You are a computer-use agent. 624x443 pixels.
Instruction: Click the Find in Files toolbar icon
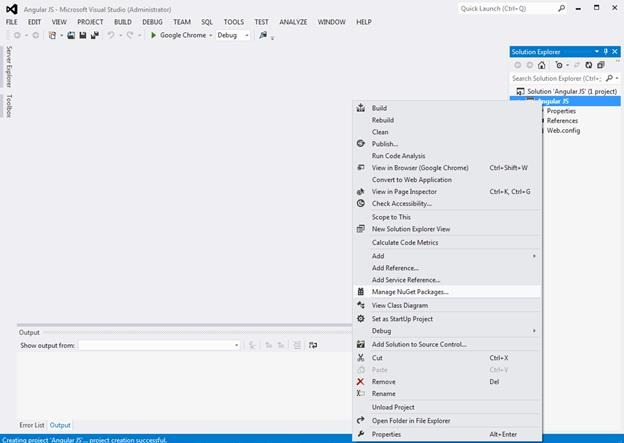pos(263,35)
